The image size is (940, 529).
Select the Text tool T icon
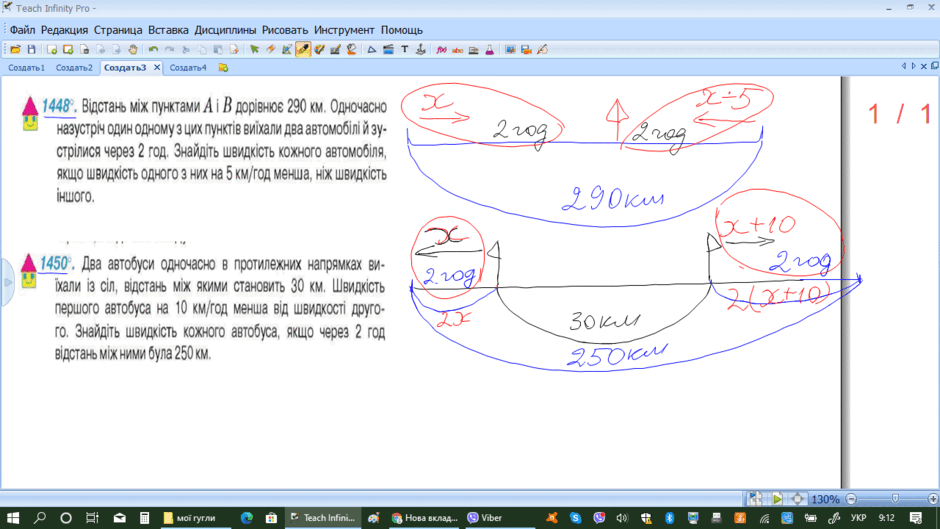click(405, 50)
